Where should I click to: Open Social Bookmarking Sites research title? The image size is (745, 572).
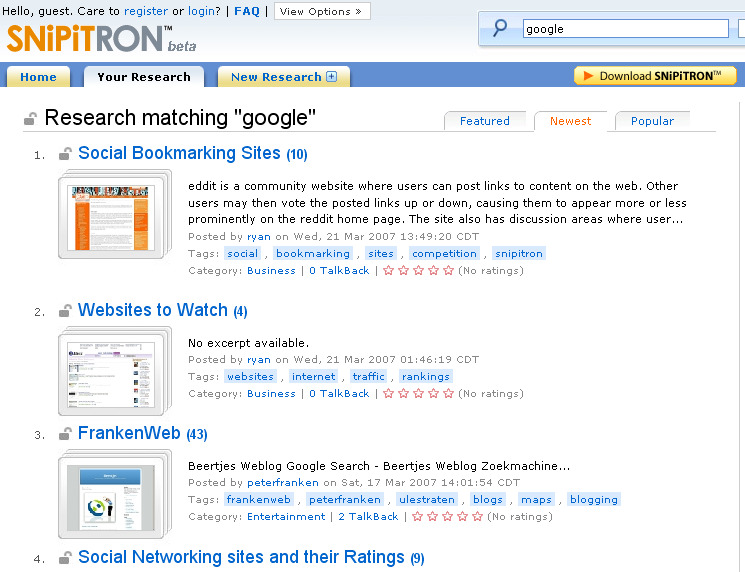coord(179,153)
